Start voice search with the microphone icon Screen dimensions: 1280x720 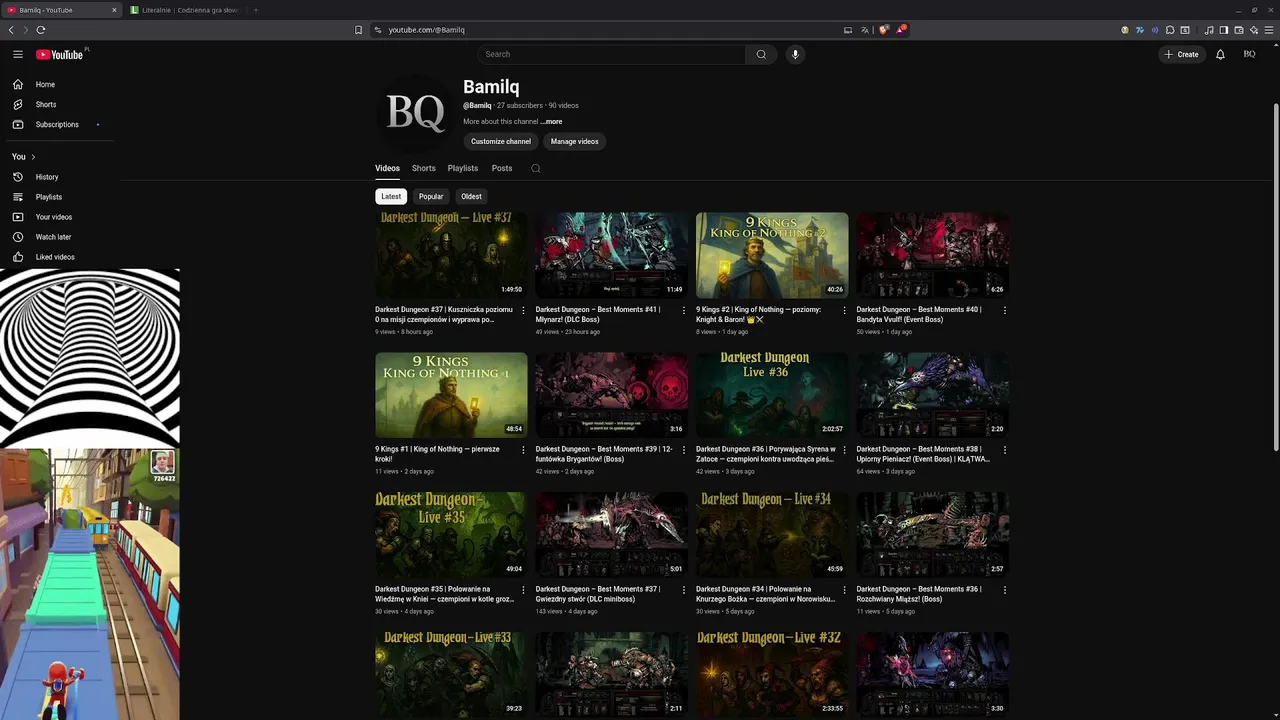point(795,54)
